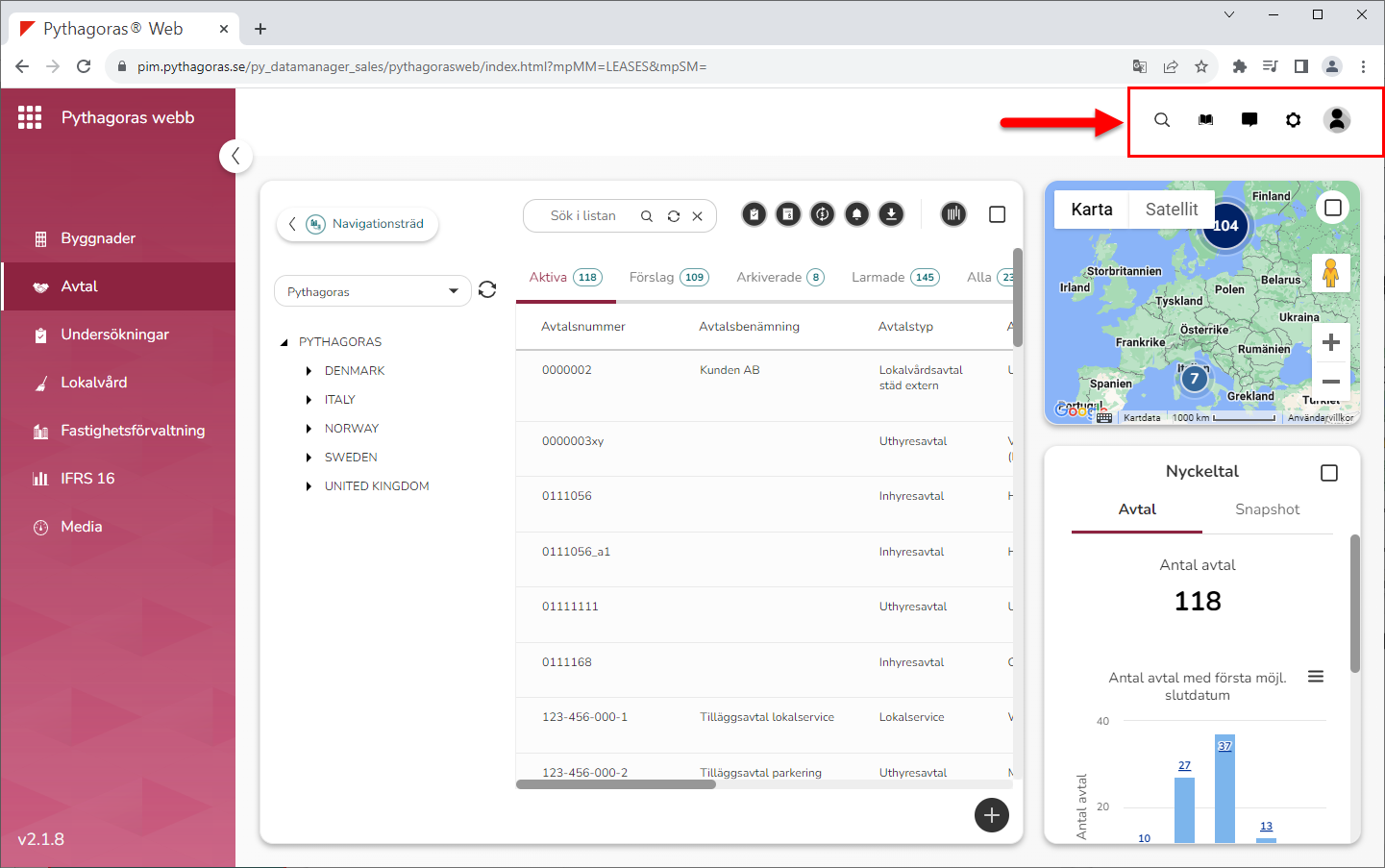Switch to the Arkiverade tab
The image size is (1385, 868).
click(769, 277)
